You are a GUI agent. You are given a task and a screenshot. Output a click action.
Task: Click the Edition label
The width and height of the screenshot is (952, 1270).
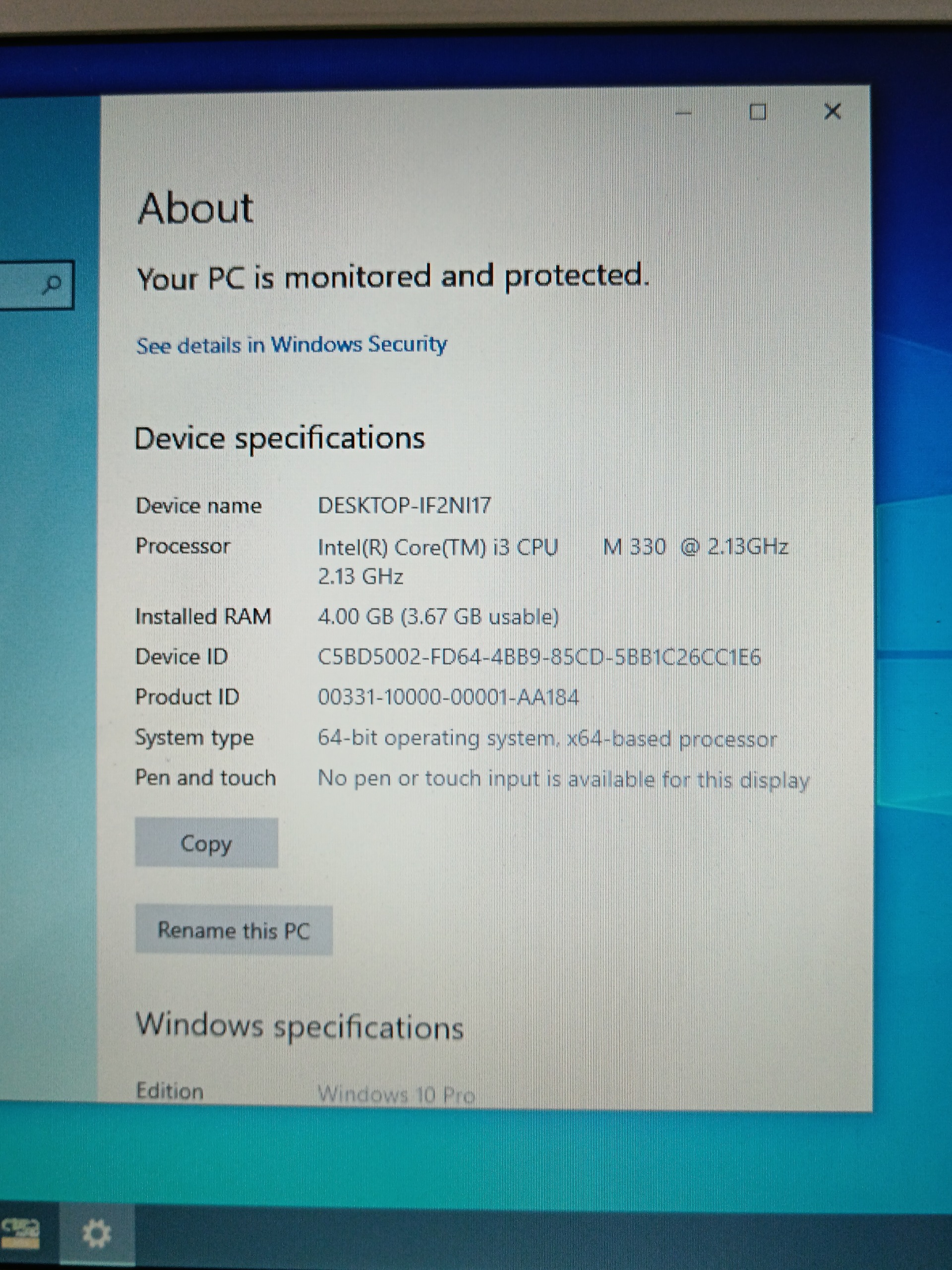tap(170, 1091)
